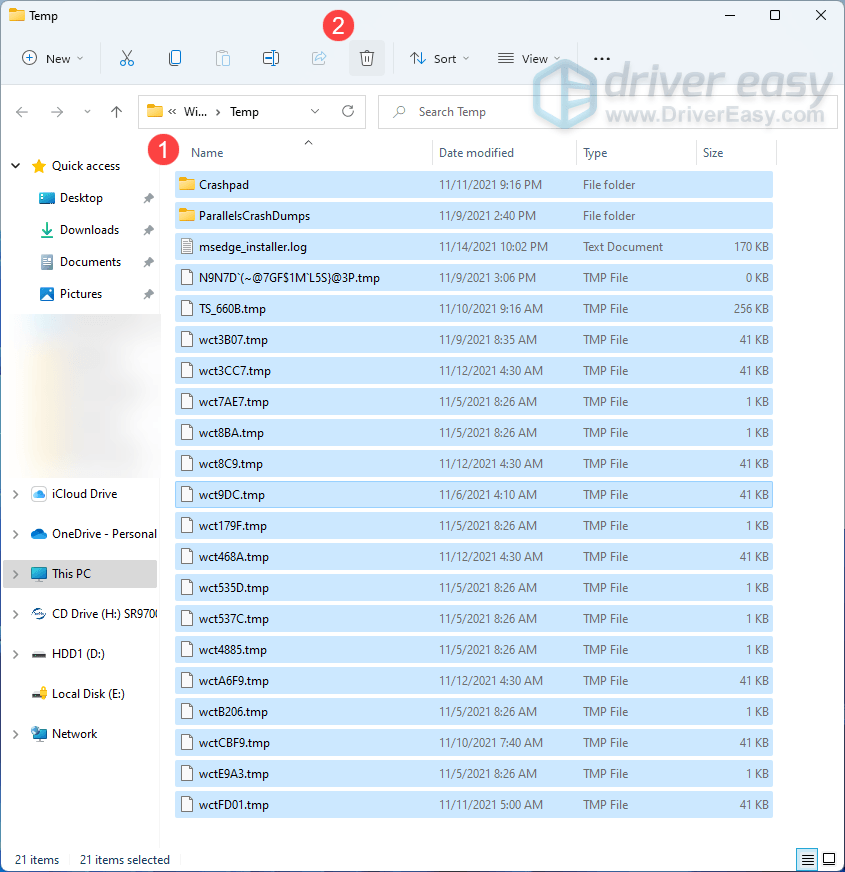
Task: Click the 256 KB size cell
Action: pyautogui.click(x=751, y=309)
